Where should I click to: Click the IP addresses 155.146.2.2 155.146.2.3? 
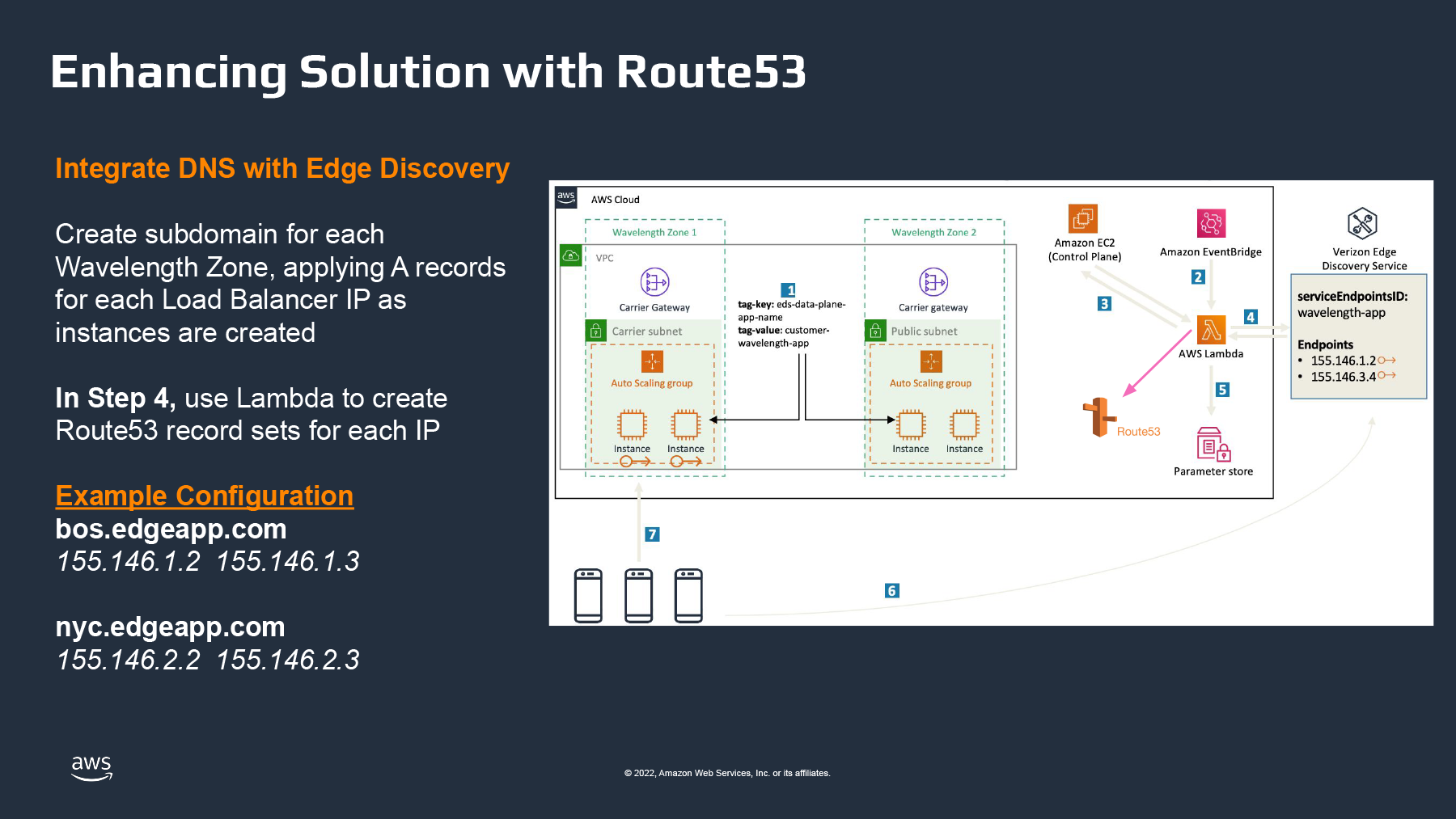click(208, 660)
